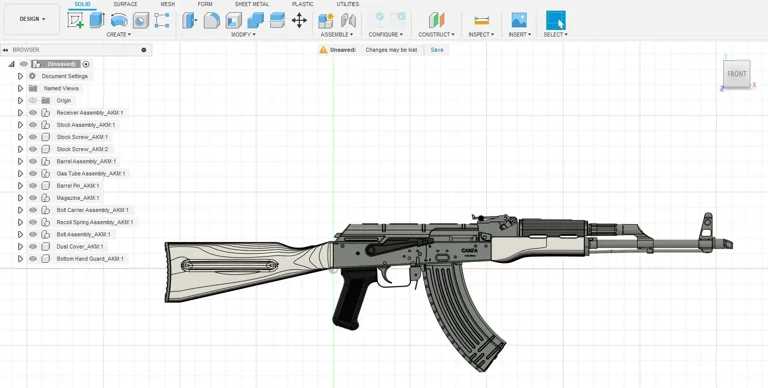Select the Offset Face tool icon
Image resolution: width=768 pixels, height=388 pixels.
click(x=277, y=20)
